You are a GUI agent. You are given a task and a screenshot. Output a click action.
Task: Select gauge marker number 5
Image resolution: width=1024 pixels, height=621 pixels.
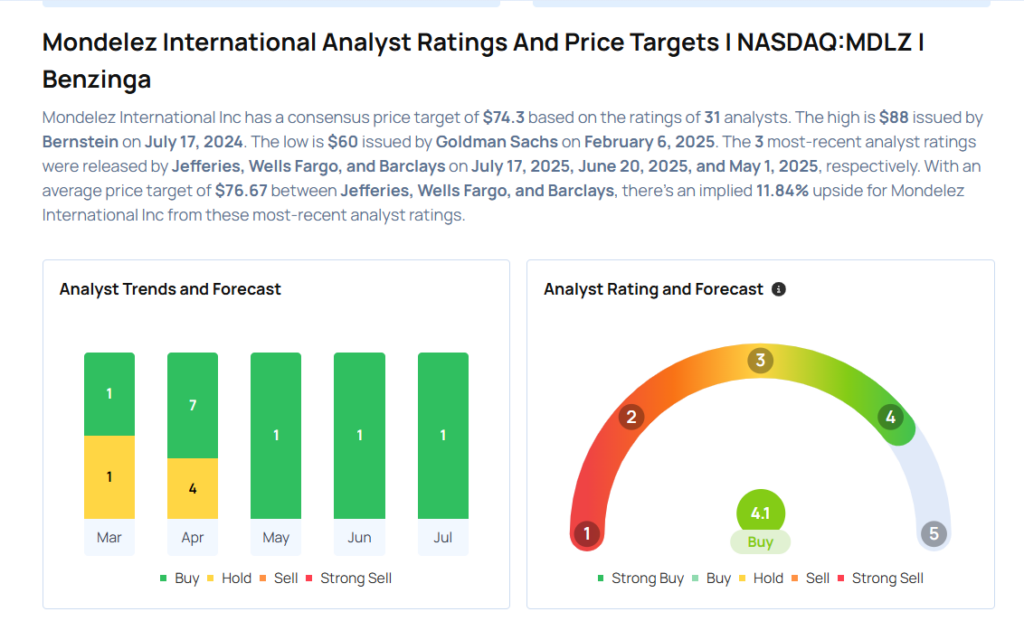click(x=934, y=533)
